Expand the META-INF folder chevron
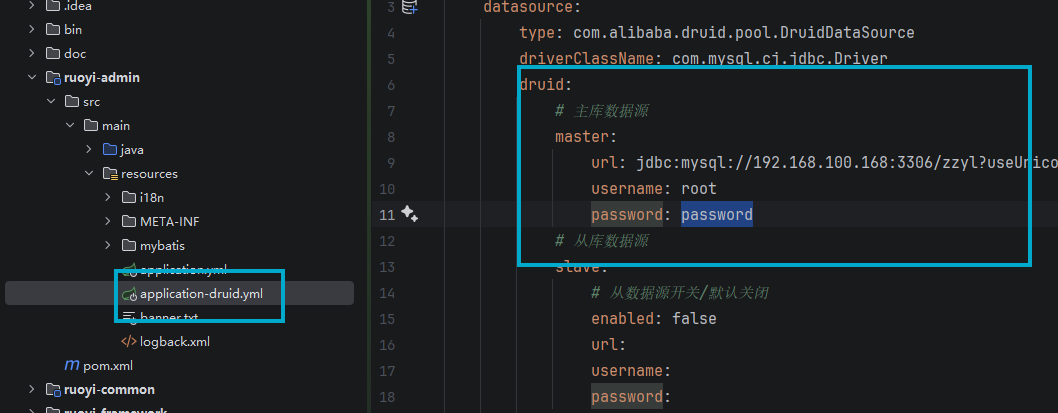The height and width of the screenshot is (413, 1058). pos(108,221)
